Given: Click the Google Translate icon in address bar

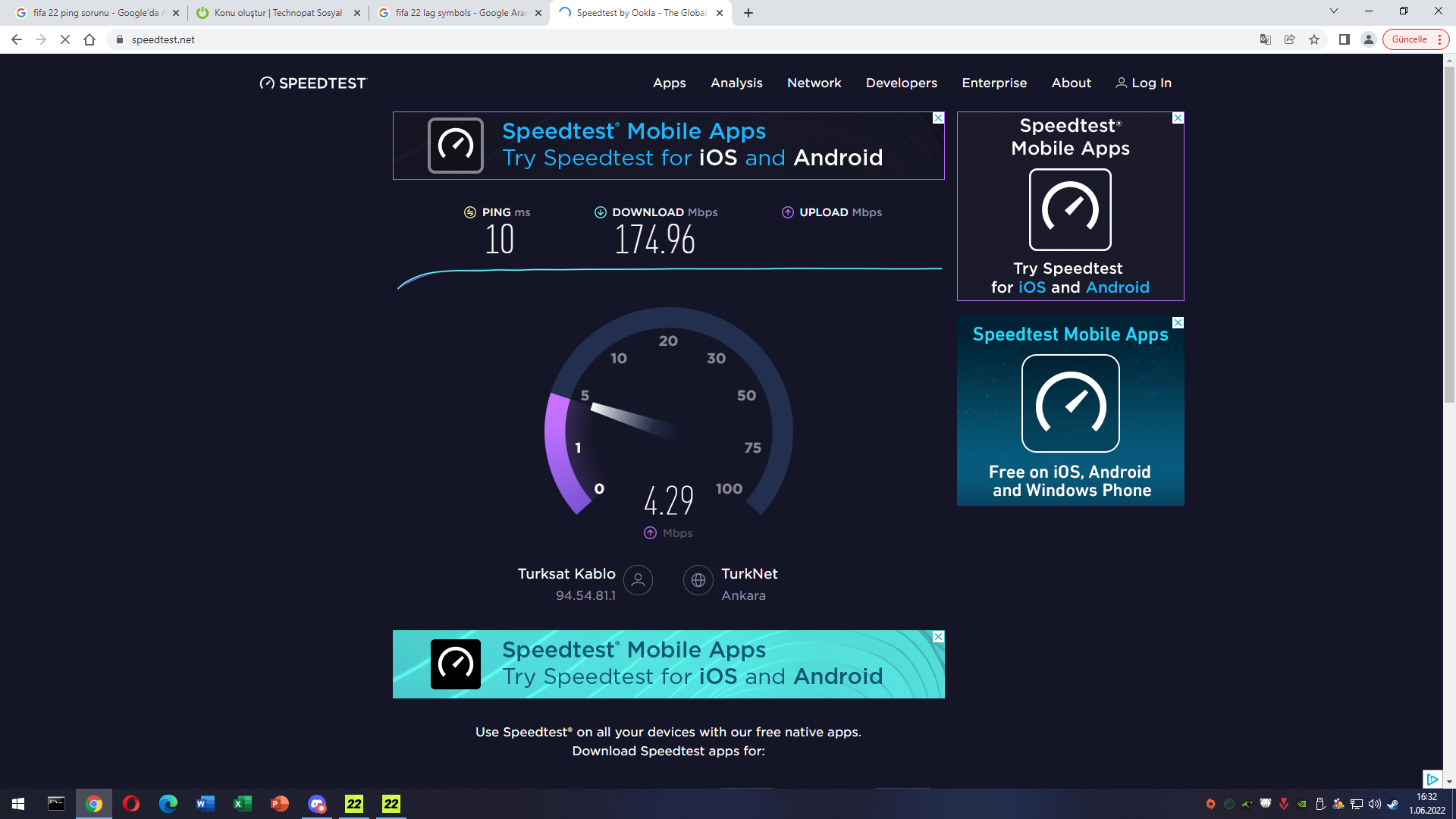Looking at the screenshot, I should (1265, 39).
